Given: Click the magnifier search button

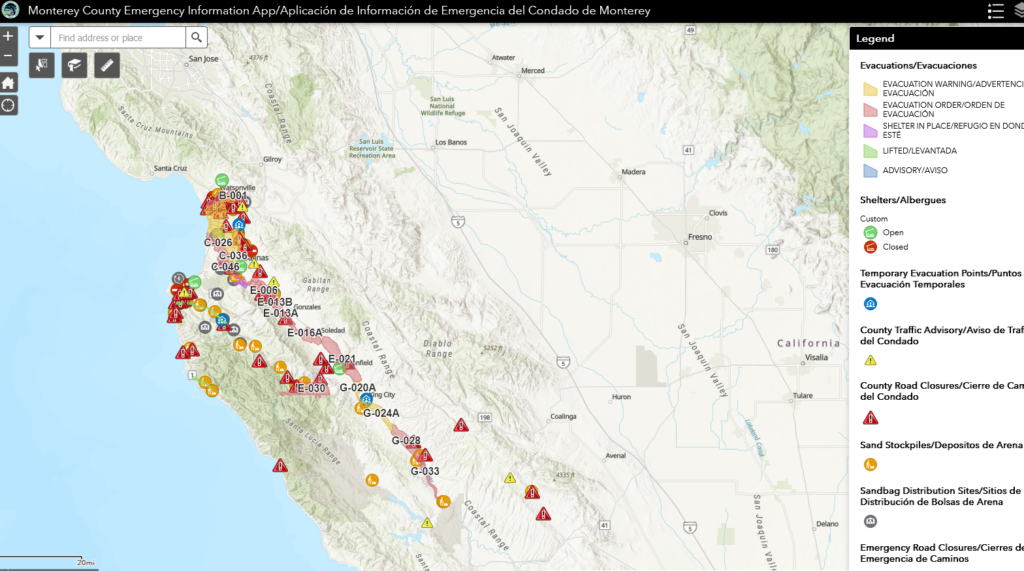Looking at the screenshot, I should [197, 38].
